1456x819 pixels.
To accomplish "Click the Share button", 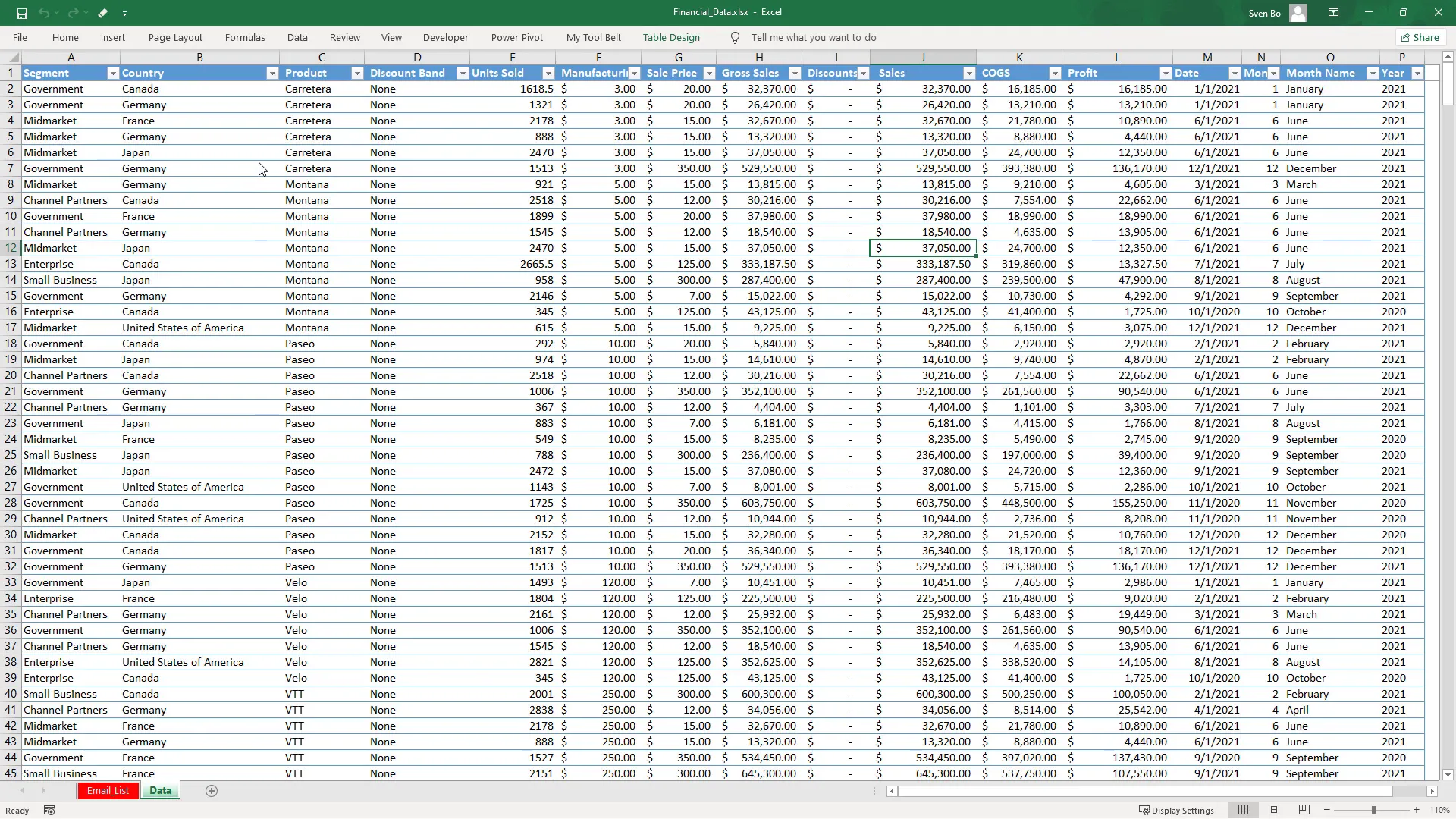I will [x=1420, y=37].
